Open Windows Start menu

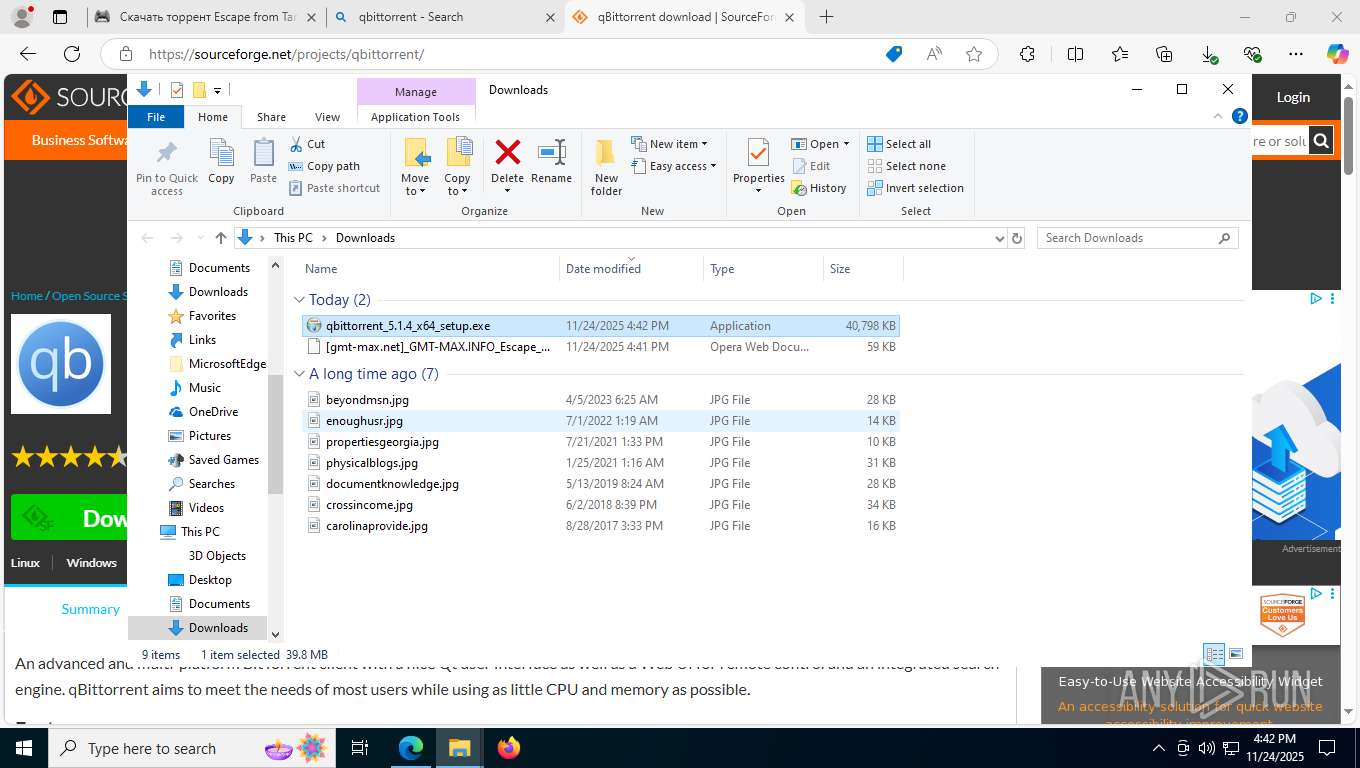pos(24,748)
